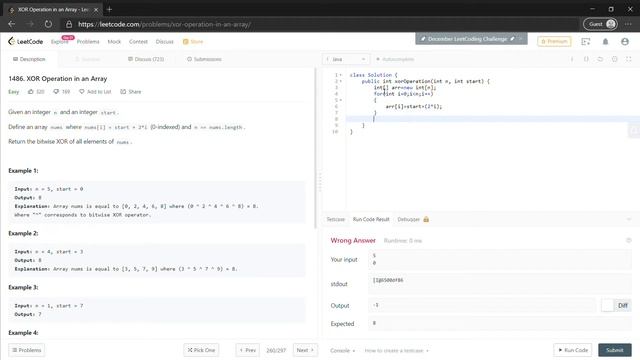Open the playground icon beside Premium

586,42
